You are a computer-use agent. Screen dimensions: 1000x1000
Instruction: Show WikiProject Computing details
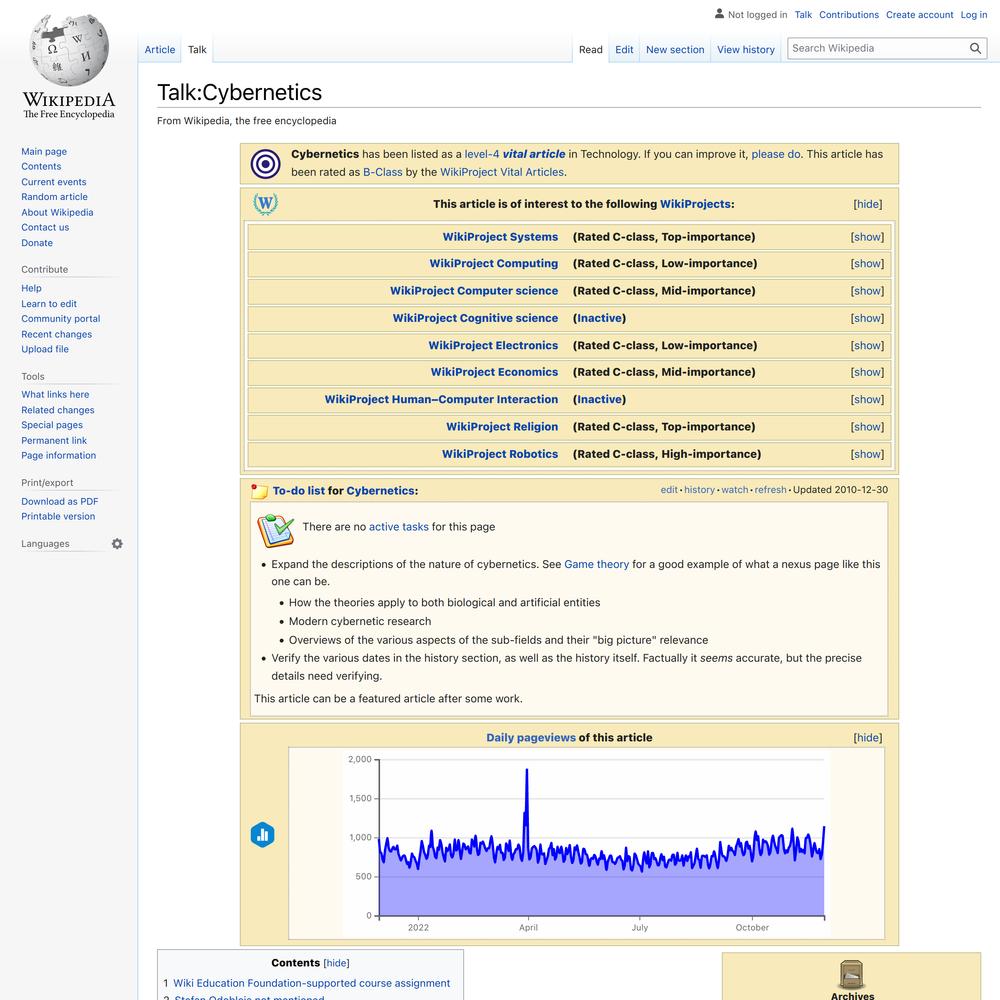[x=867, y=263]
